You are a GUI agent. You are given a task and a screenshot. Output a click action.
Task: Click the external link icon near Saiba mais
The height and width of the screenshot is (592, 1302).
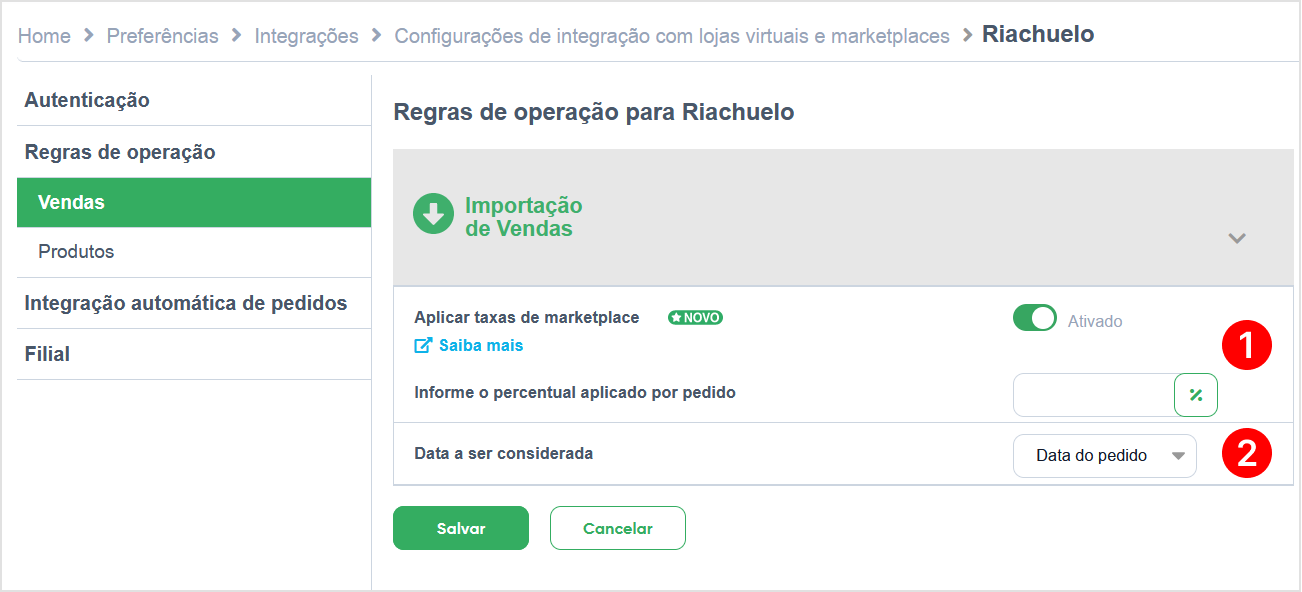423,345
